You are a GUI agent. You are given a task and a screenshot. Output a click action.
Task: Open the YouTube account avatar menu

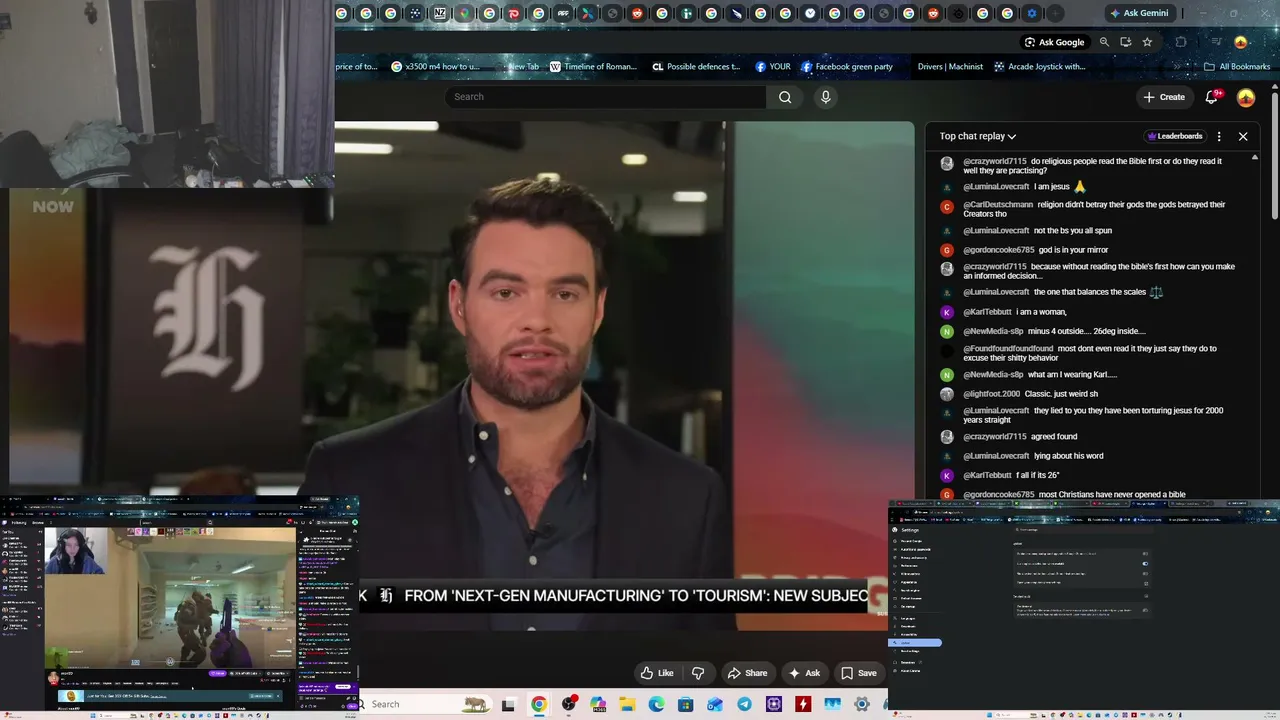[1246, 97]
